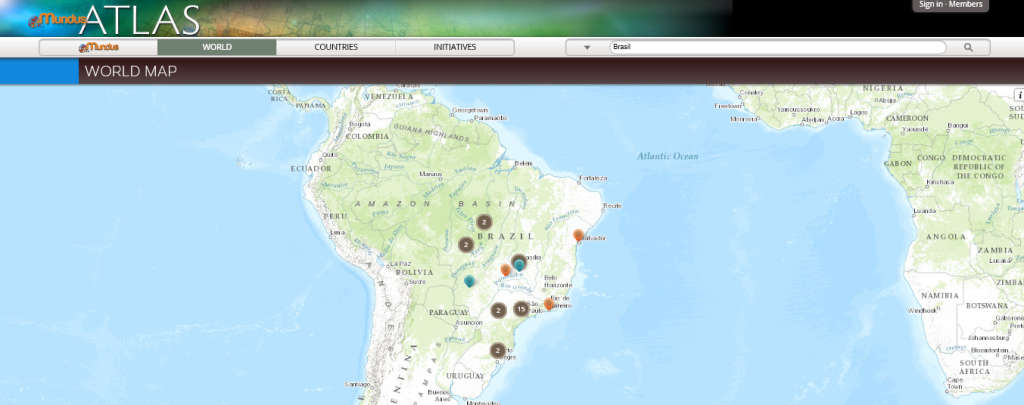Select the orange pin at Salvador

578,235
